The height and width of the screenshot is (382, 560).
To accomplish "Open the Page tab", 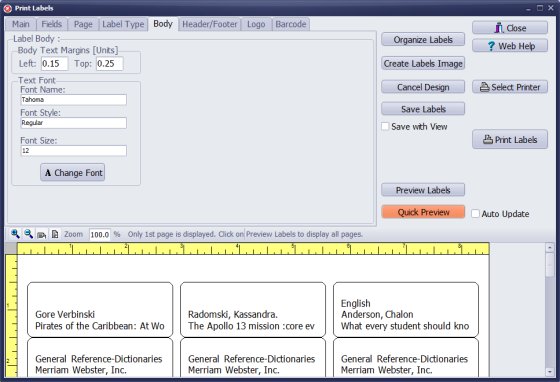I will [x=83, y=24].
